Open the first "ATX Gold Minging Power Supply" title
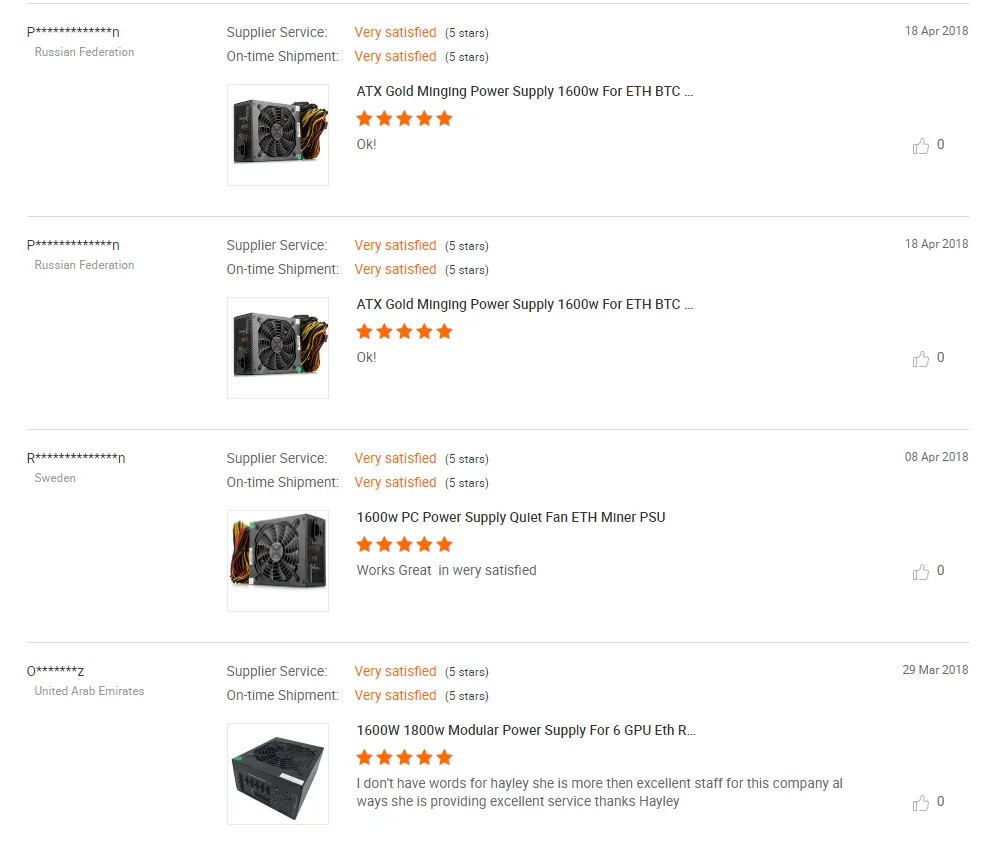The image size is (996, 861). (524, 91)
